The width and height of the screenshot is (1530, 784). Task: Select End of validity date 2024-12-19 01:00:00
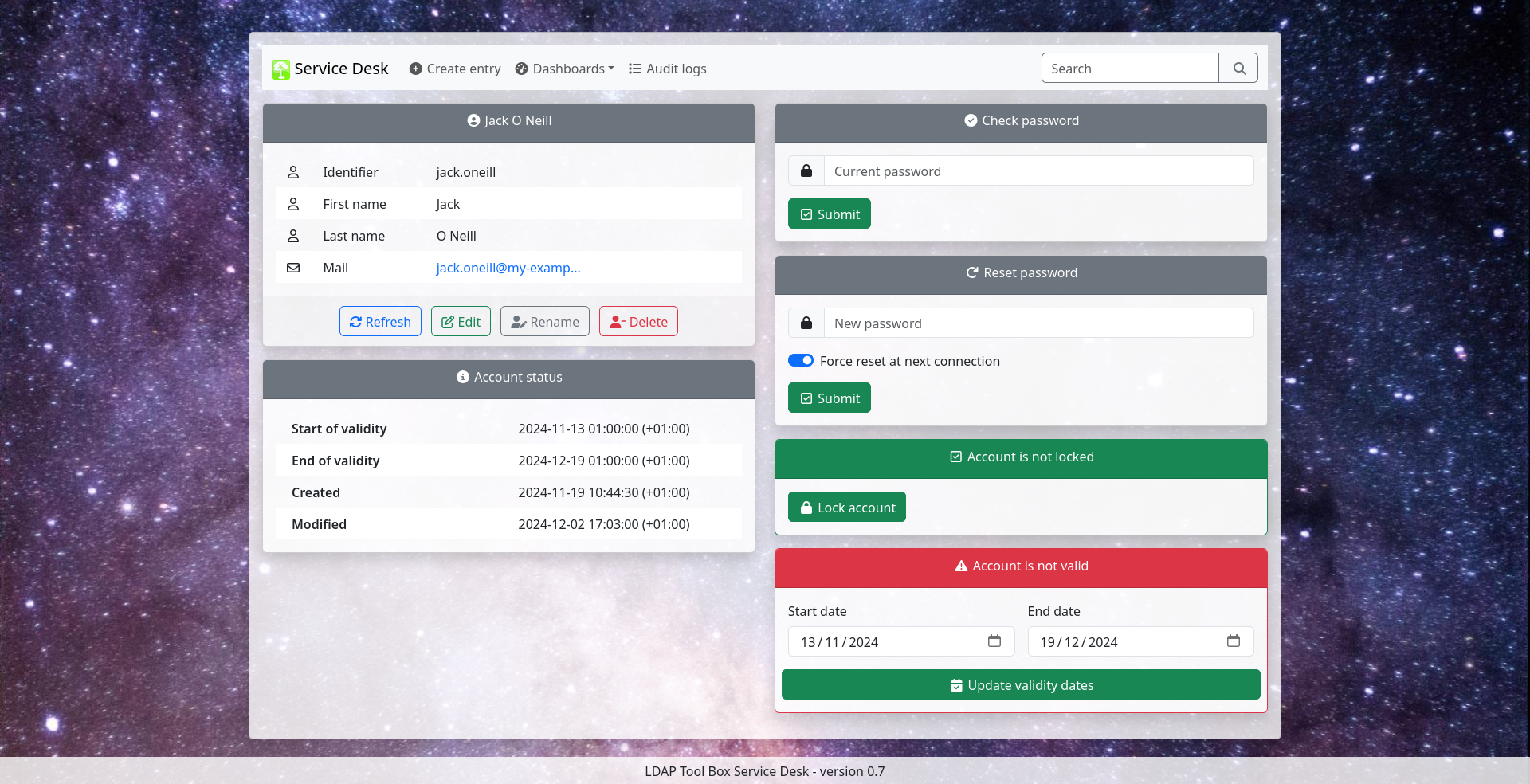tap(604, 461)
